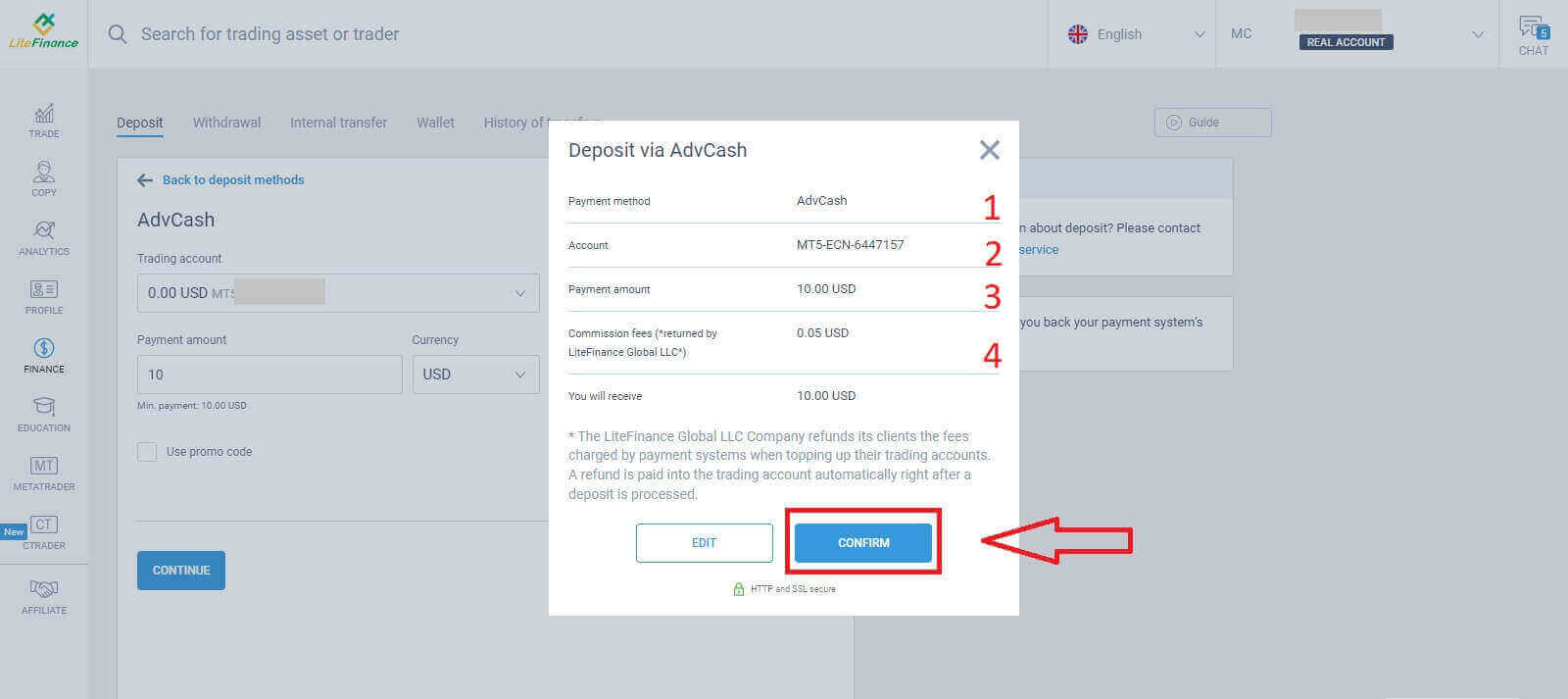
Task: Expand the USD currency dropdown
Action: (475, 374)
